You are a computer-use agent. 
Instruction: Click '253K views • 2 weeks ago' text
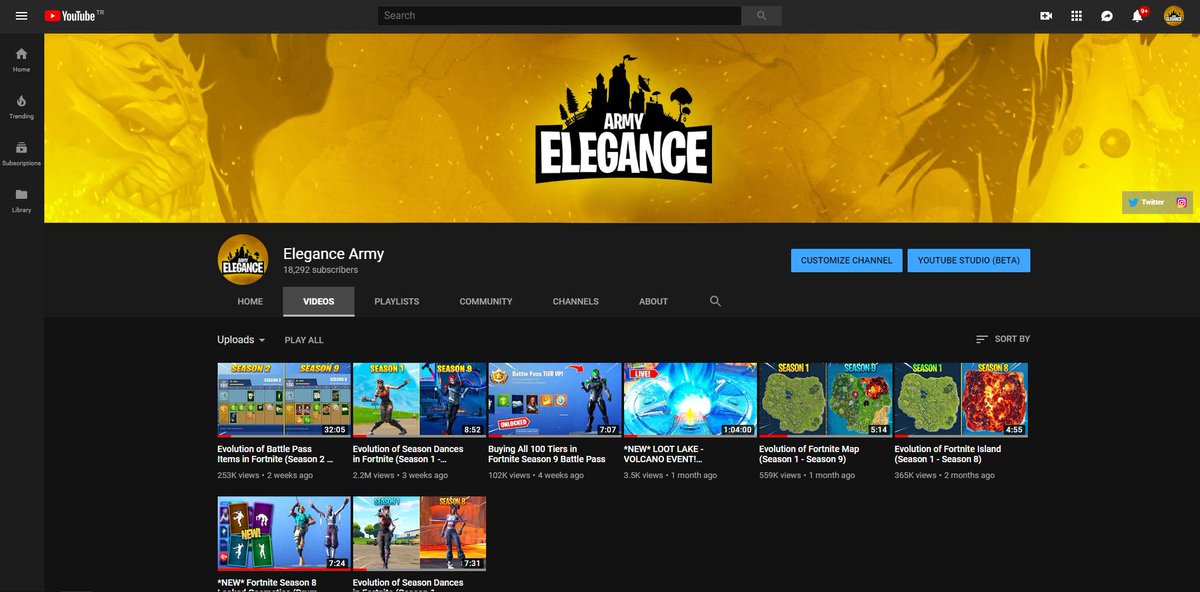265,476
